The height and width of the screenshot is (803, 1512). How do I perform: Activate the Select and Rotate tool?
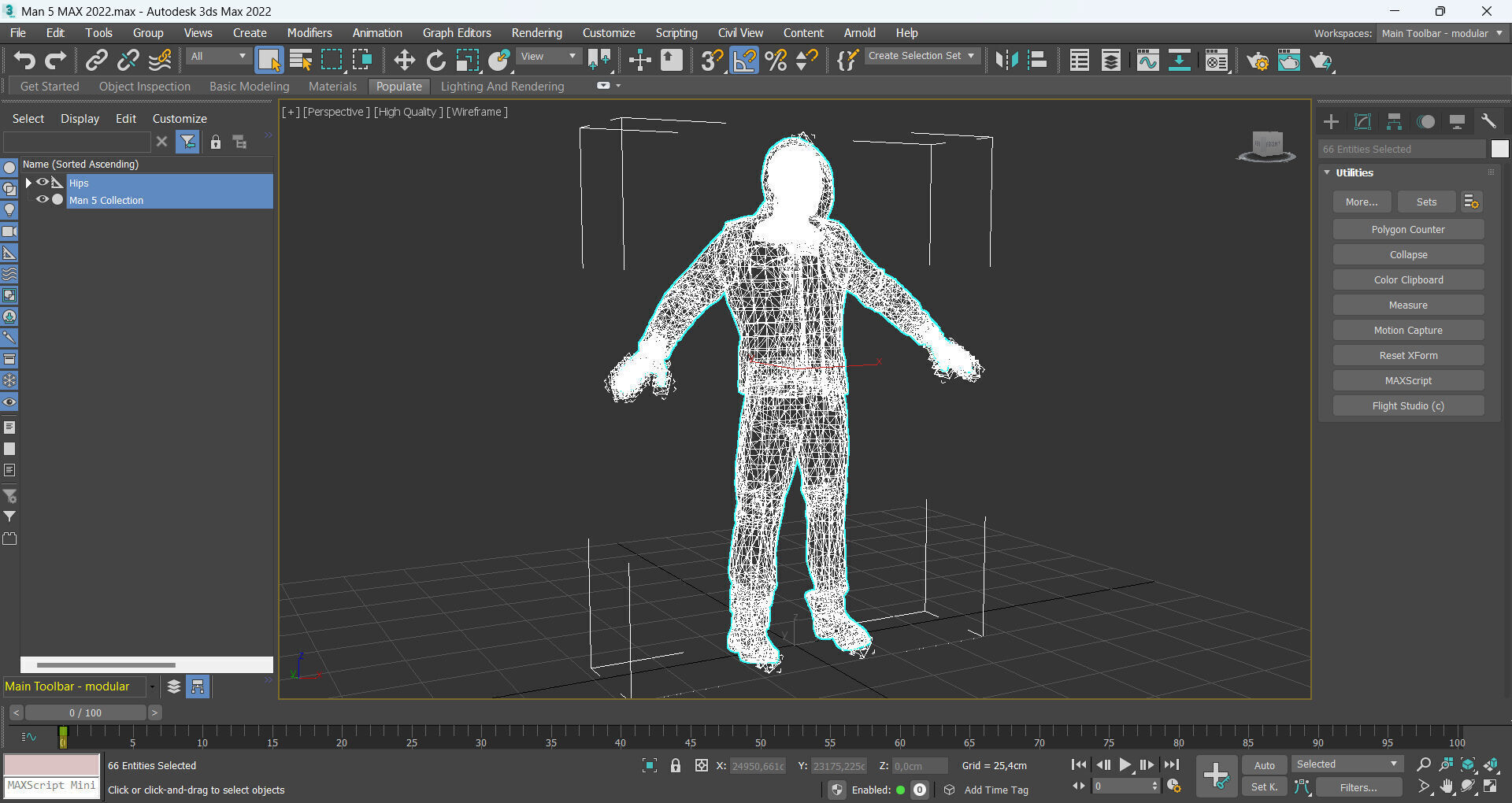435,60
